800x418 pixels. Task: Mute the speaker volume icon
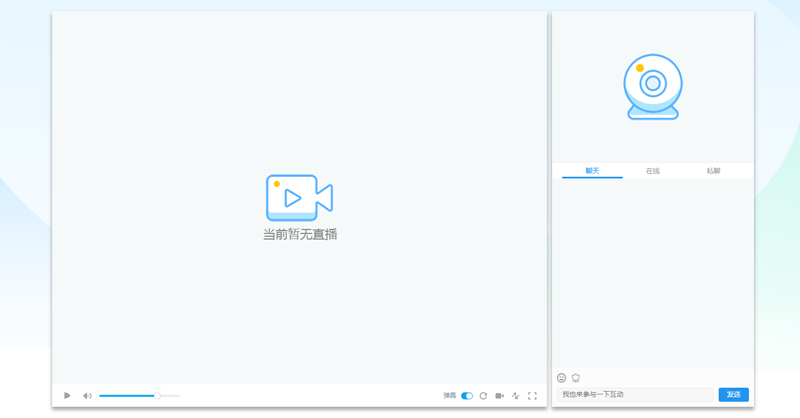click(87, 396)
